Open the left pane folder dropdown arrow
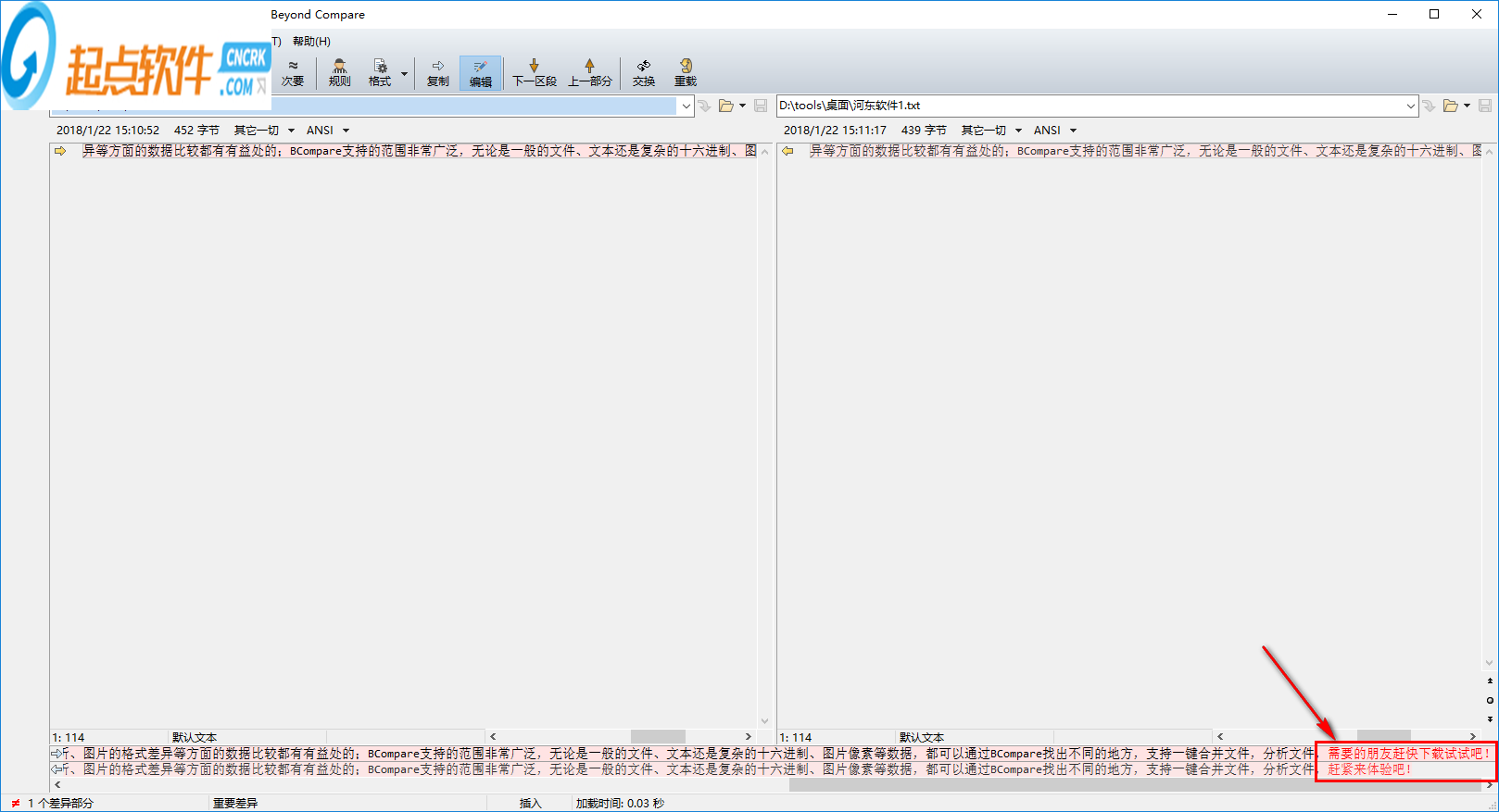1499x812 pixels. [x=742, y=106]
